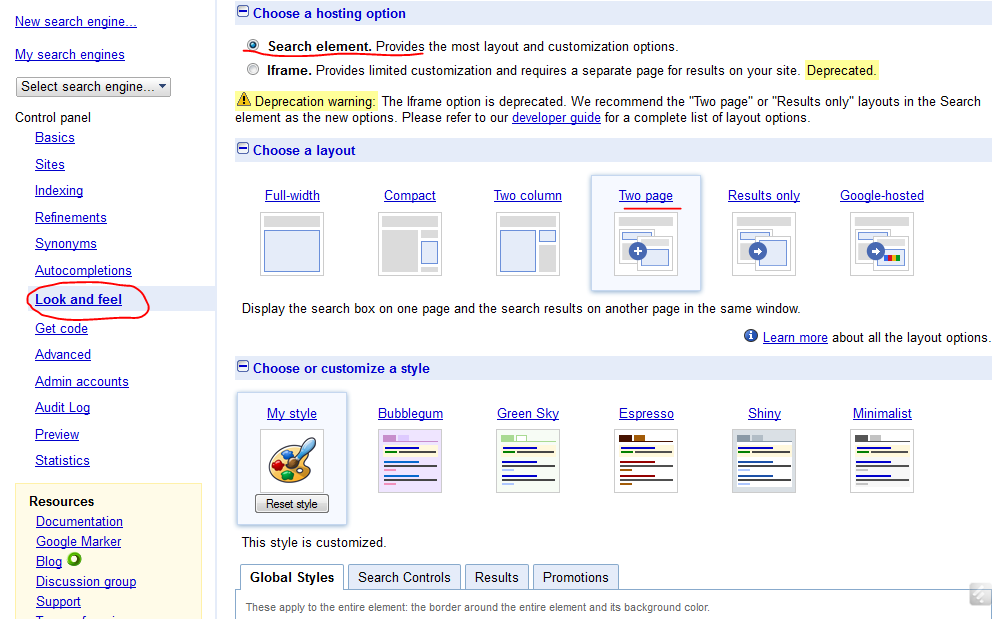Open the Discussion group link
This screenshot has height=619, width=992.
click(x=86, y=582)
